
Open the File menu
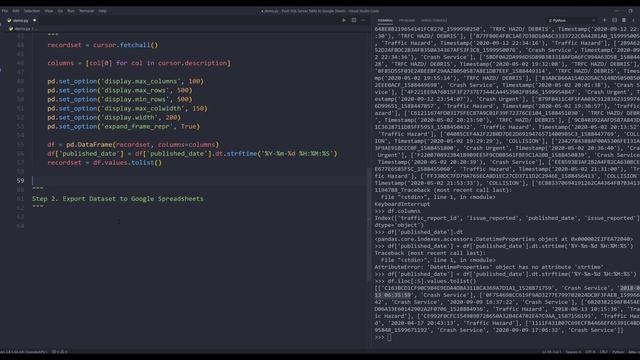[5, 11]
